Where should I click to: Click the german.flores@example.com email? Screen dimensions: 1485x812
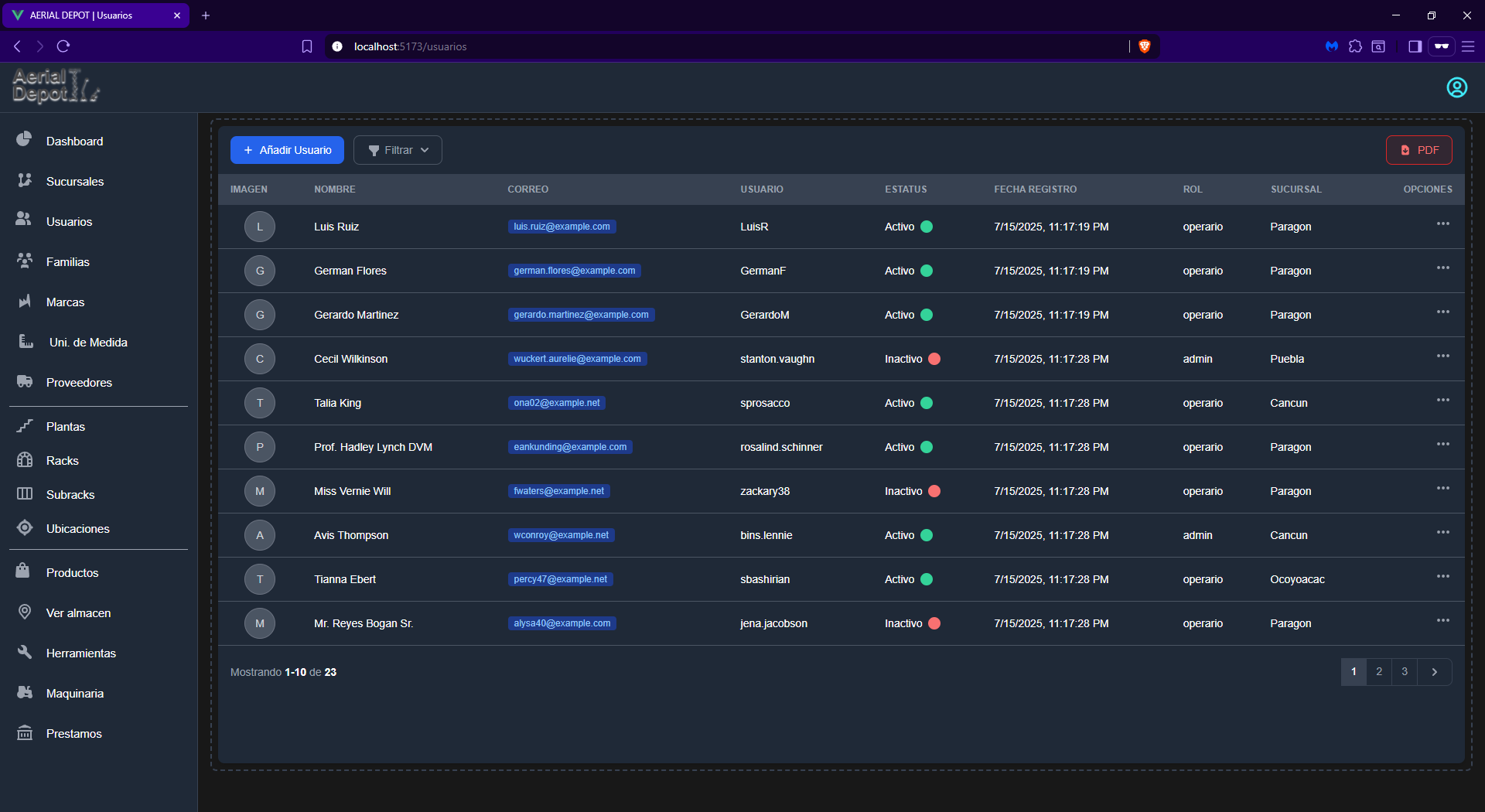point(574,271)
